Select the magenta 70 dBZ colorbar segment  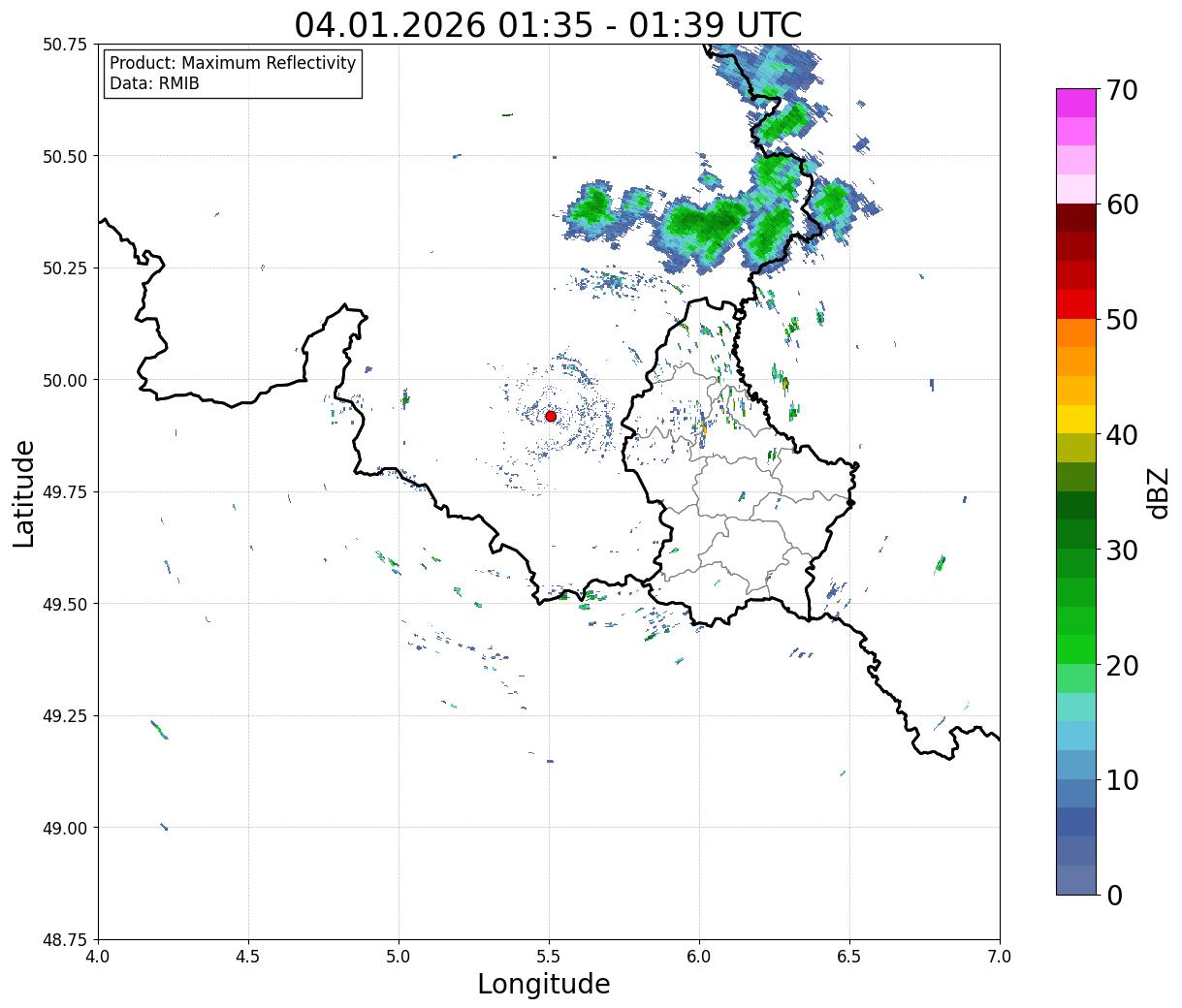tap(1076, 103)
